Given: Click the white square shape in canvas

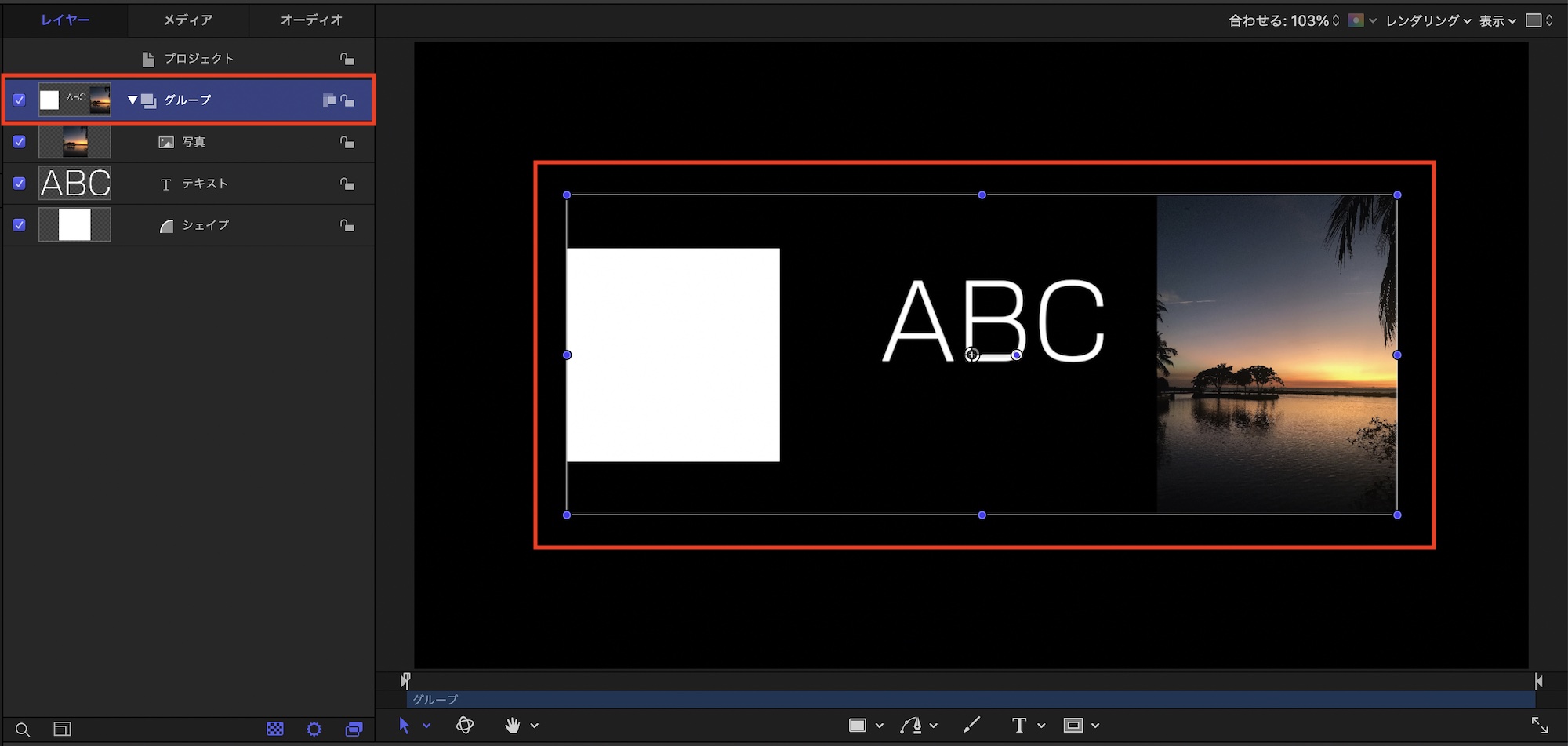Looking at the screenshot, I should [673, 355].
